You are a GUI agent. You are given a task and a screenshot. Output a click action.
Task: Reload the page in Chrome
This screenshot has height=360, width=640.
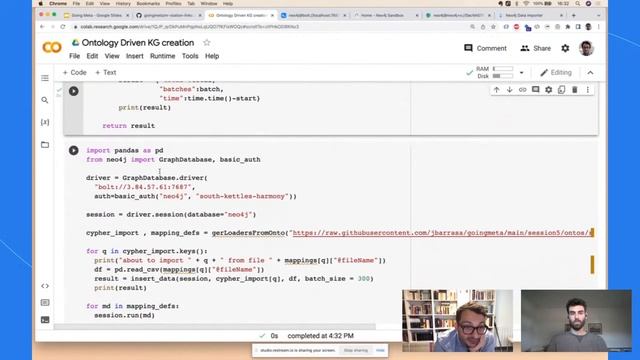[63, 27]
